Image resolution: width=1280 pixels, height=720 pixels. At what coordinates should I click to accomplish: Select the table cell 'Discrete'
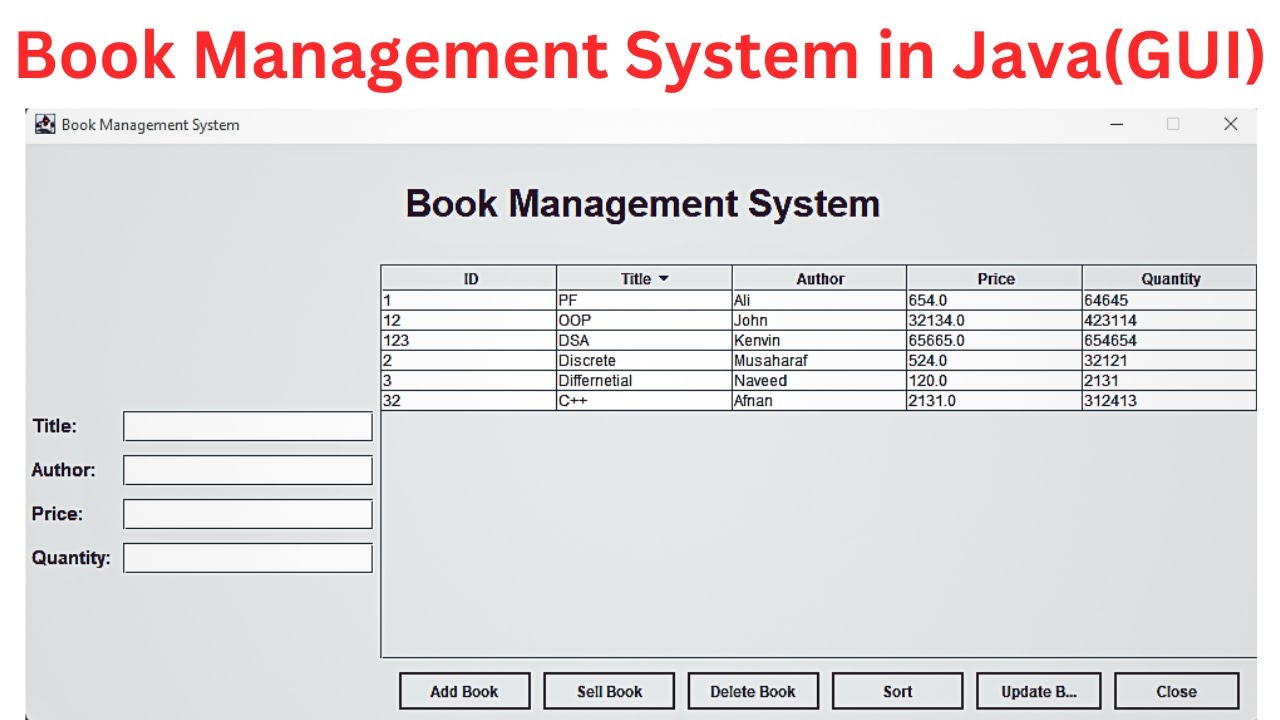pyautogui.click(x=644, y=360)
